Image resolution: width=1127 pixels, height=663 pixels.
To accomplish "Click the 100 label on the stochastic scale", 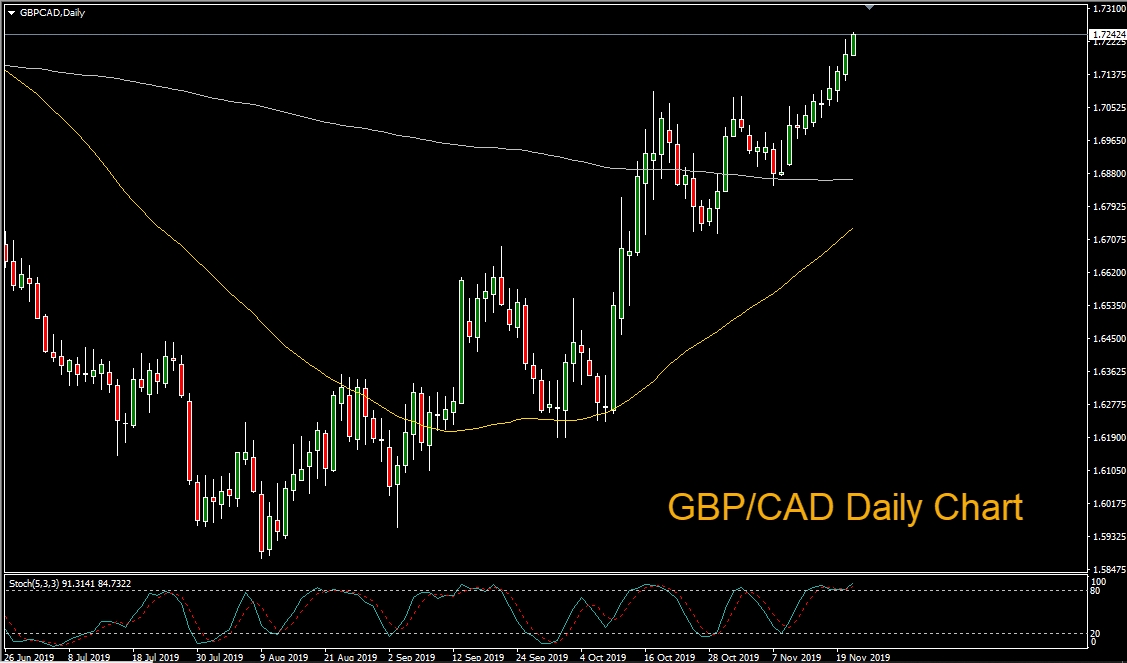I will (1099, 581).
